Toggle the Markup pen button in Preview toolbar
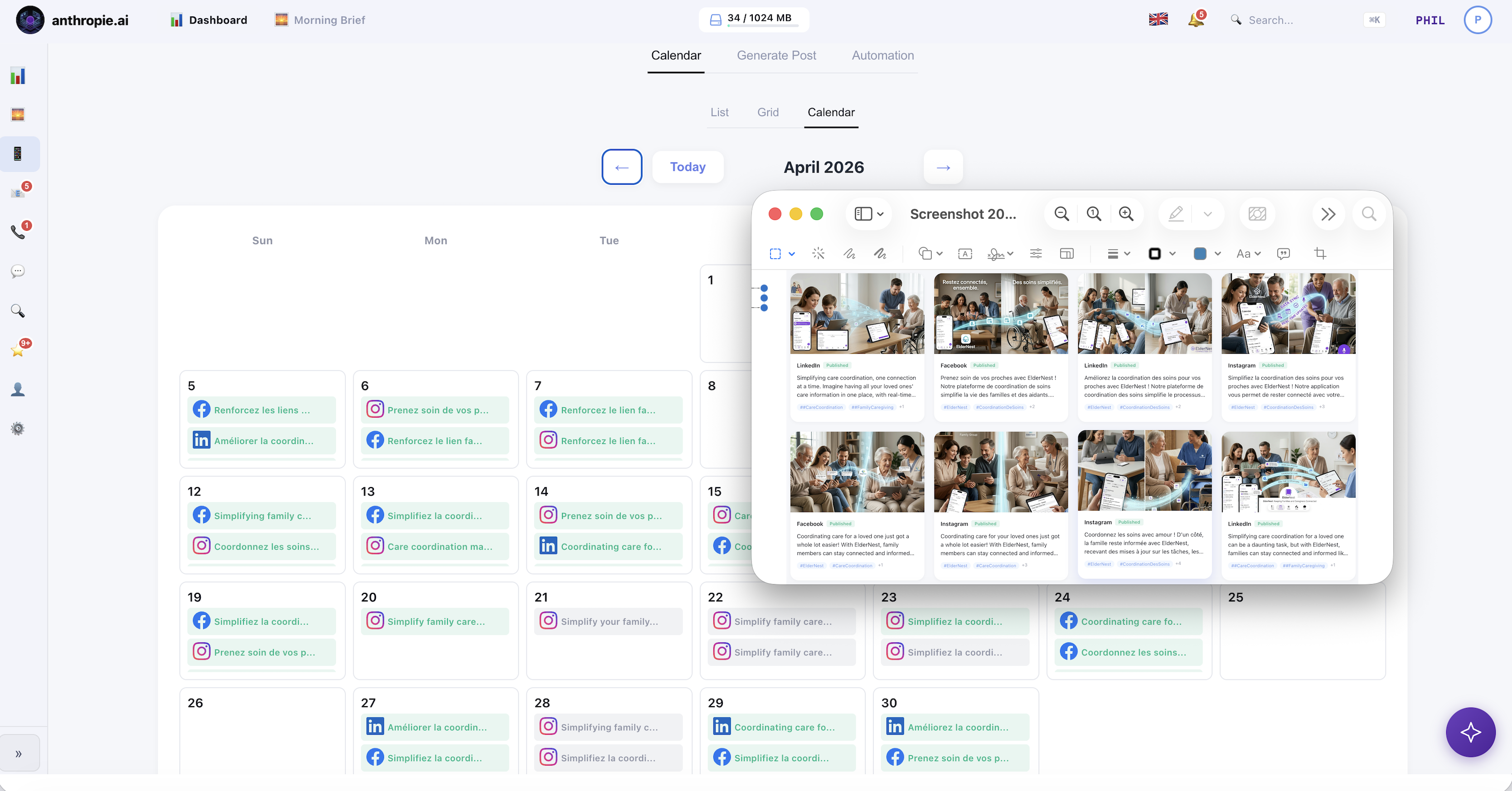Viewport: 1512px width, 791px height. click(1176, 214)
